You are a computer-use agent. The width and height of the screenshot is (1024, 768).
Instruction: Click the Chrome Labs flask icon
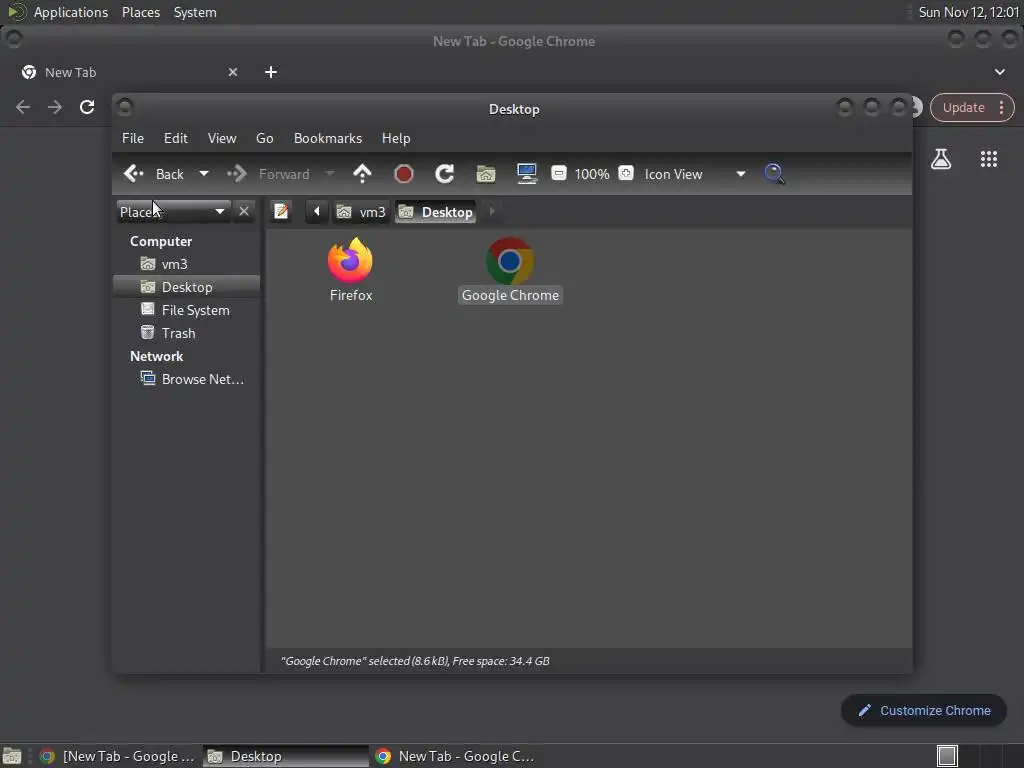coord(941,159)
